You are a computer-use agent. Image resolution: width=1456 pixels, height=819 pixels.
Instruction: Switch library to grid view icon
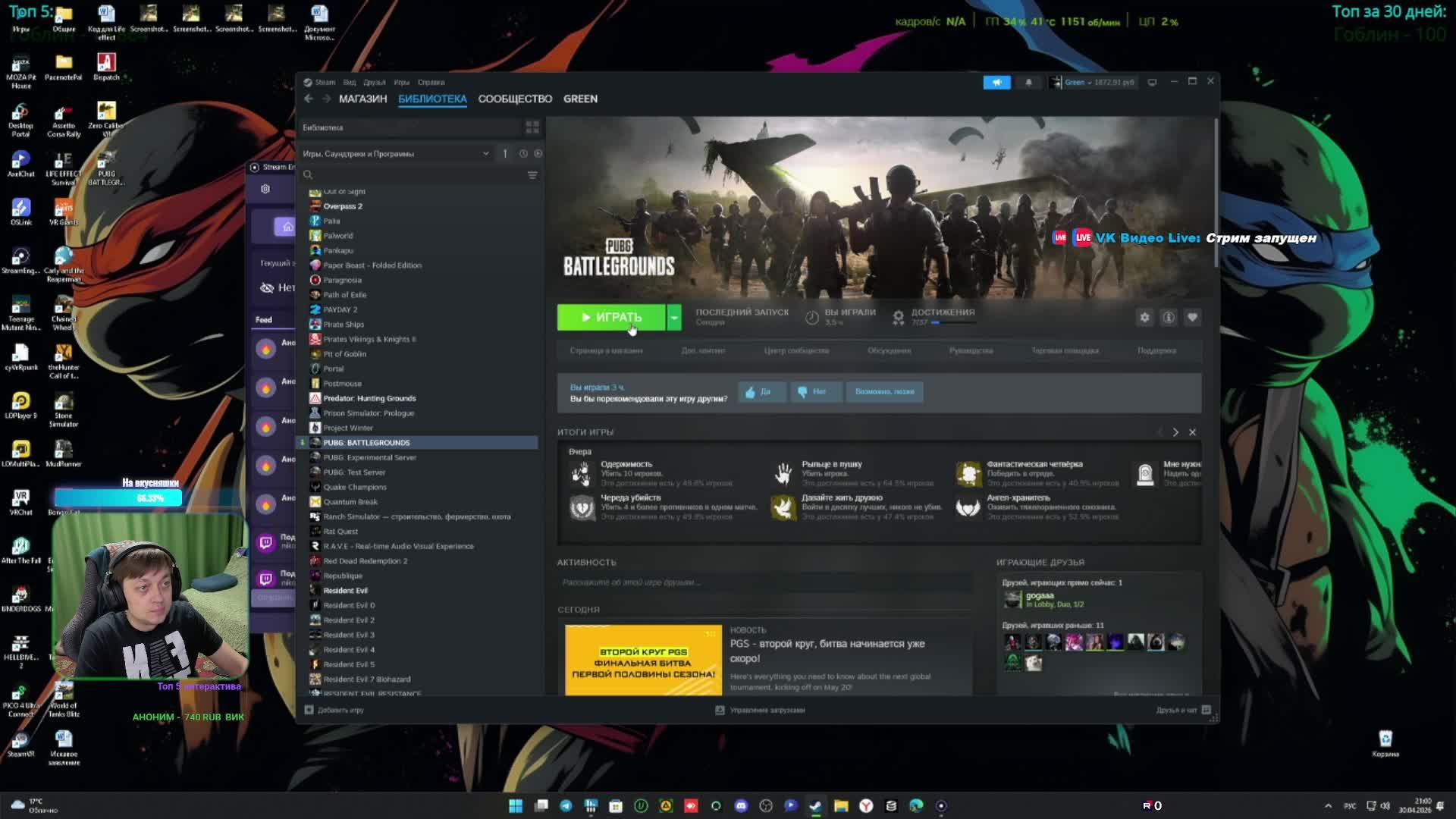tap(532, 127)
